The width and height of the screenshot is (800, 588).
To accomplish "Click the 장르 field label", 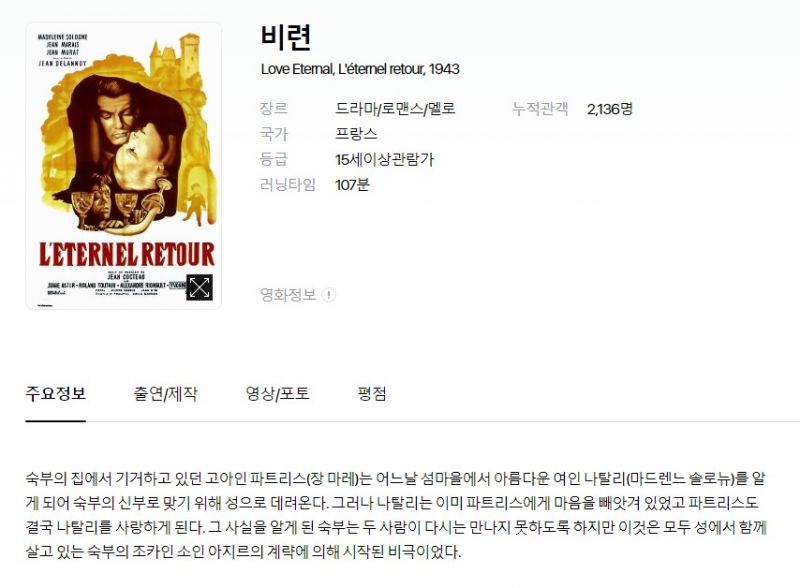I will pos(274,109).
